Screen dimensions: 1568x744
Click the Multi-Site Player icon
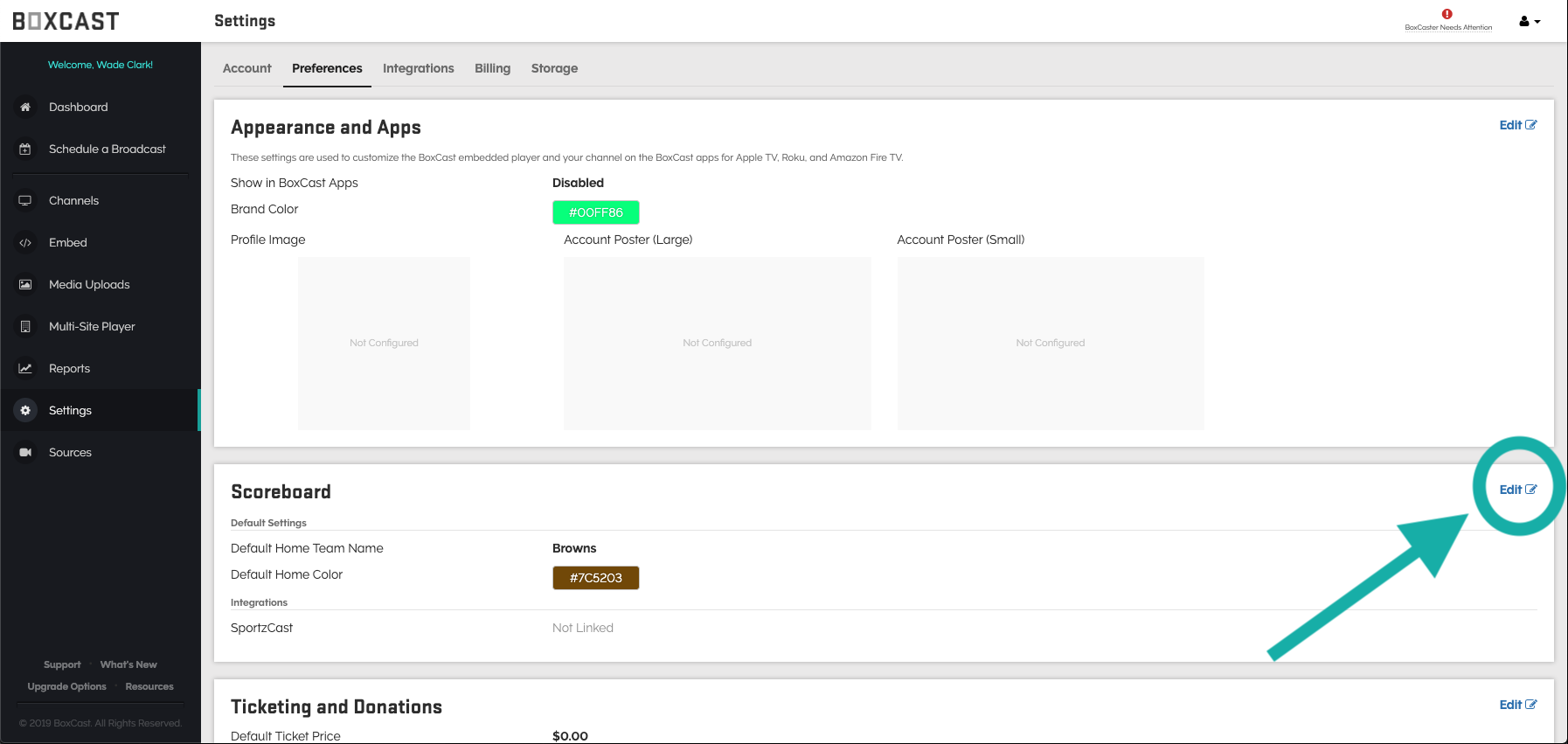25,327
